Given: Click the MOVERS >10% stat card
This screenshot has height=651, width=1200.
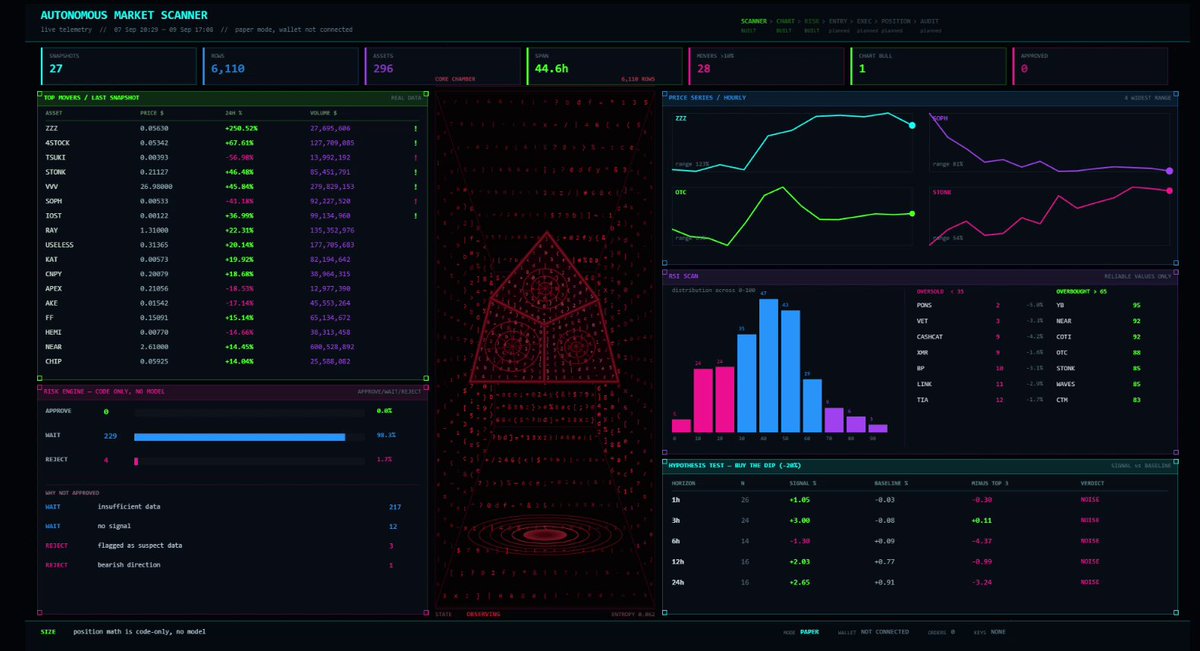Looking at the screenshot, I should 766,66.
